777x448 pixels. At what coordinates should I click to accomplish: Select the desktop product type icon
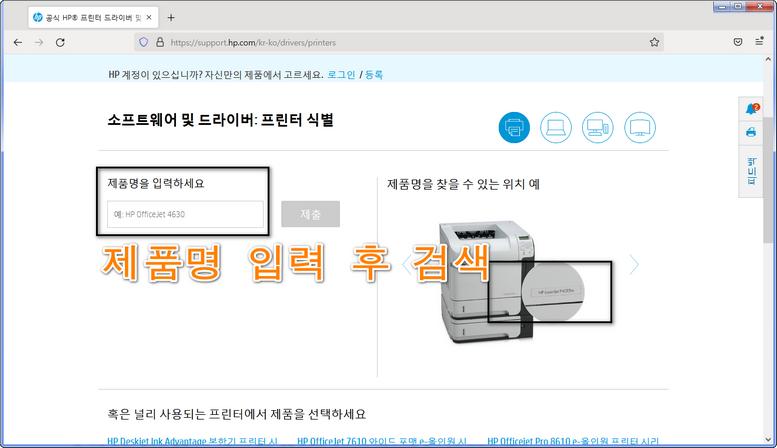[x=597, y=127]
